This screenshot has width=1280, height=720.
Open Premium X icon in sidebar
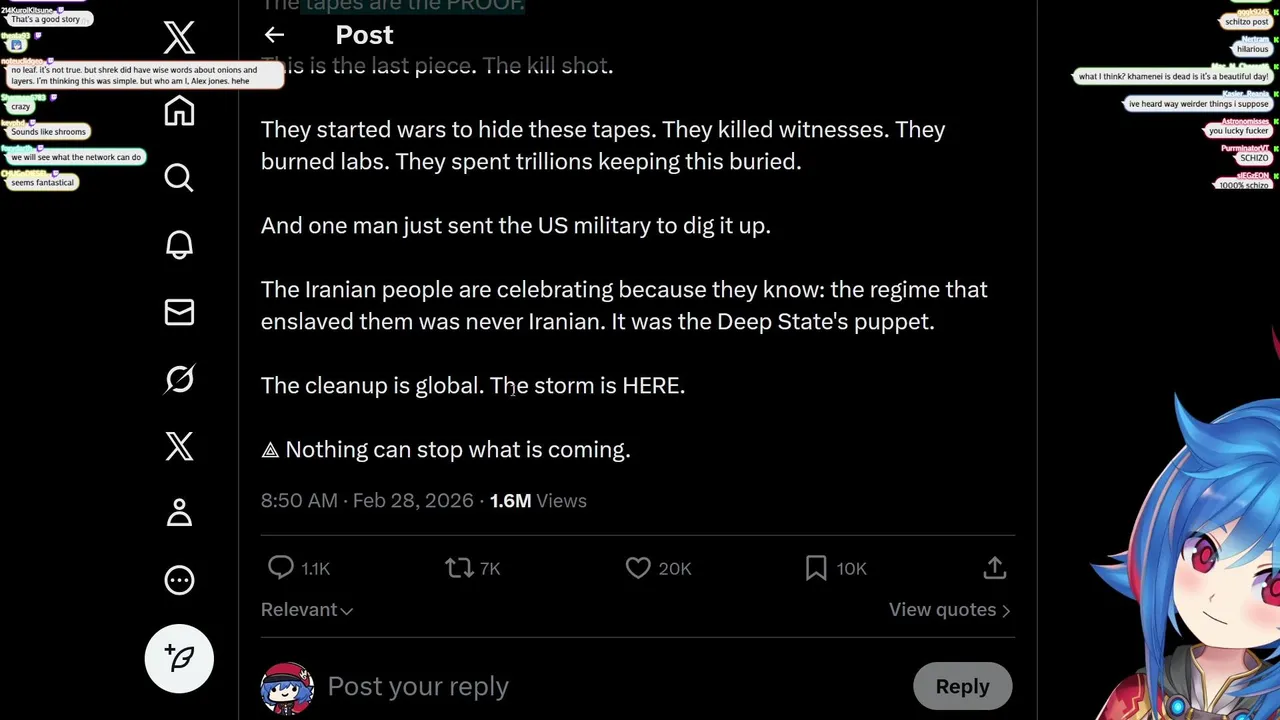point(179,446)
